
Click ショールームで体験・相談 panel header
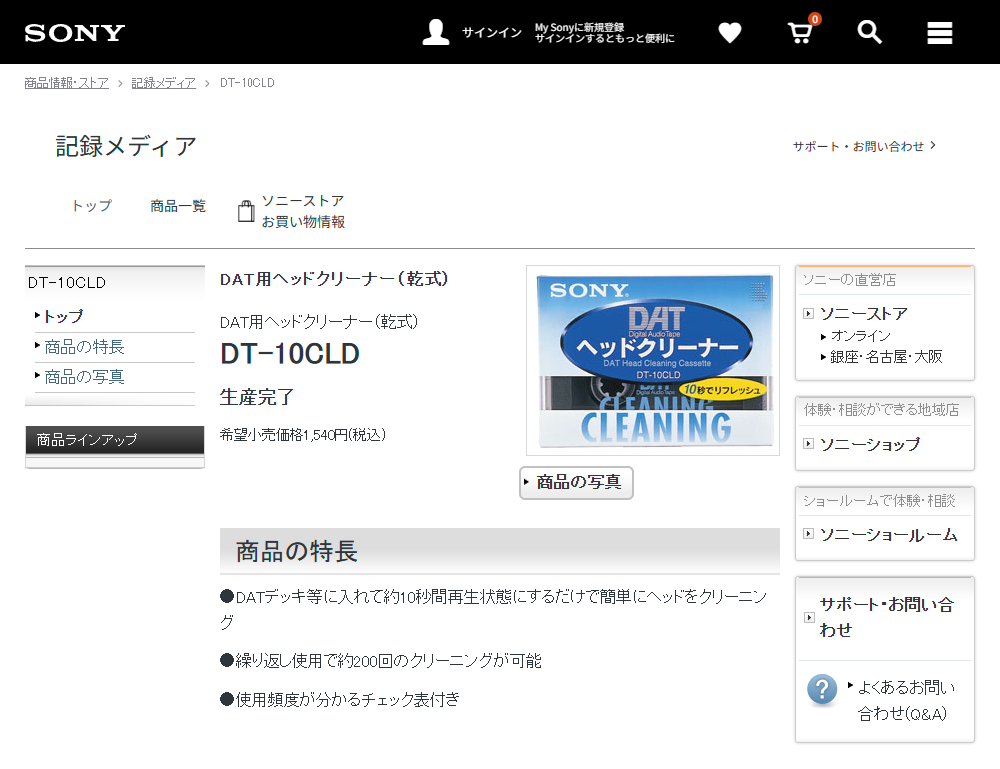click(x=879, y=501)
